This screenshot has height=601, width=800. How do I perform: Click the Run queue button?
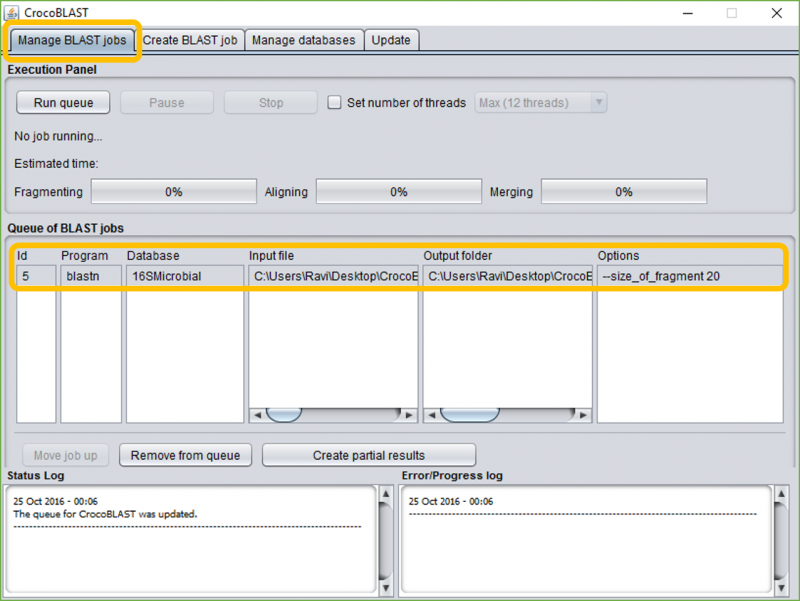click(63, 103)
